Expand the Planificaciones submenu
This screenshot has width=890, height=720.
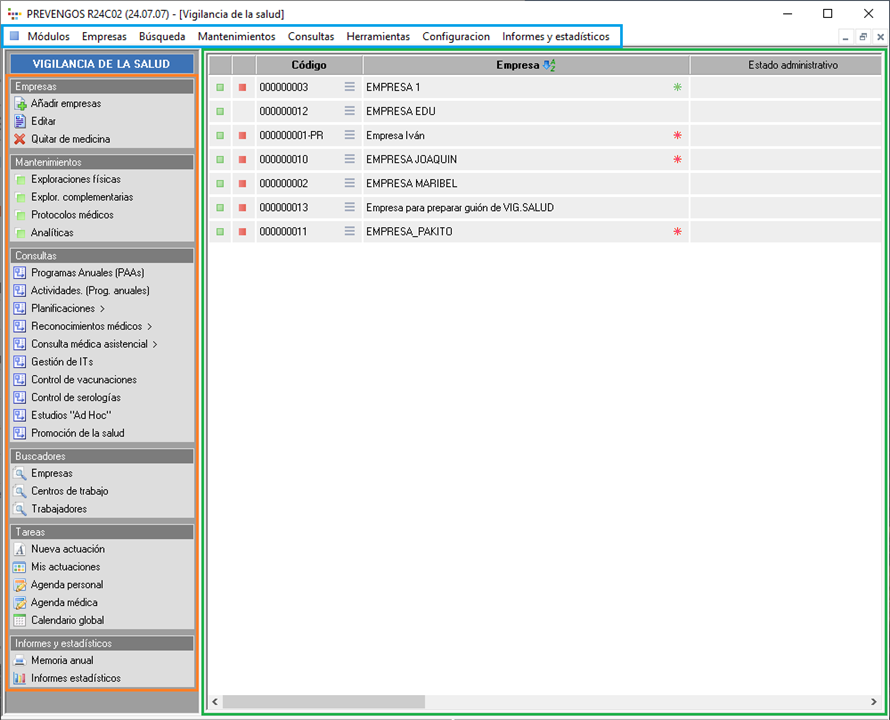click(102, 309)
